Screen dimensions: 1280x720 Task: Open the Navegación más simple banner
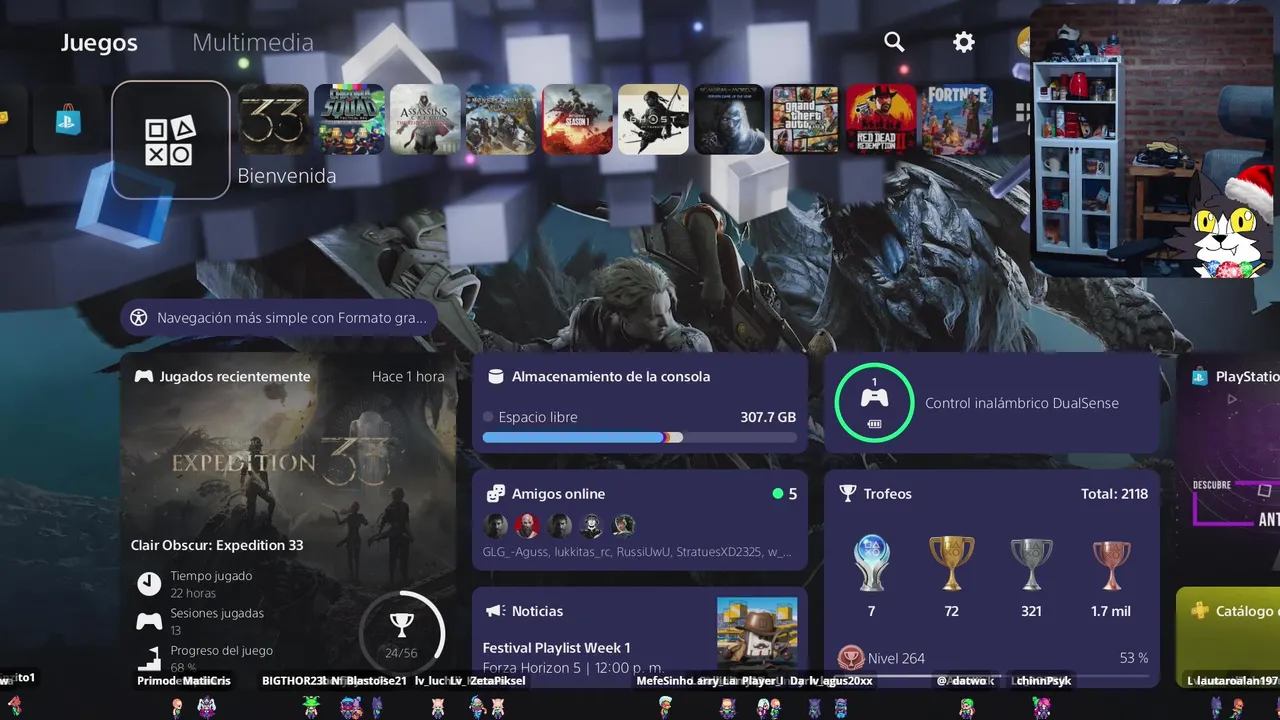(279, 318)
